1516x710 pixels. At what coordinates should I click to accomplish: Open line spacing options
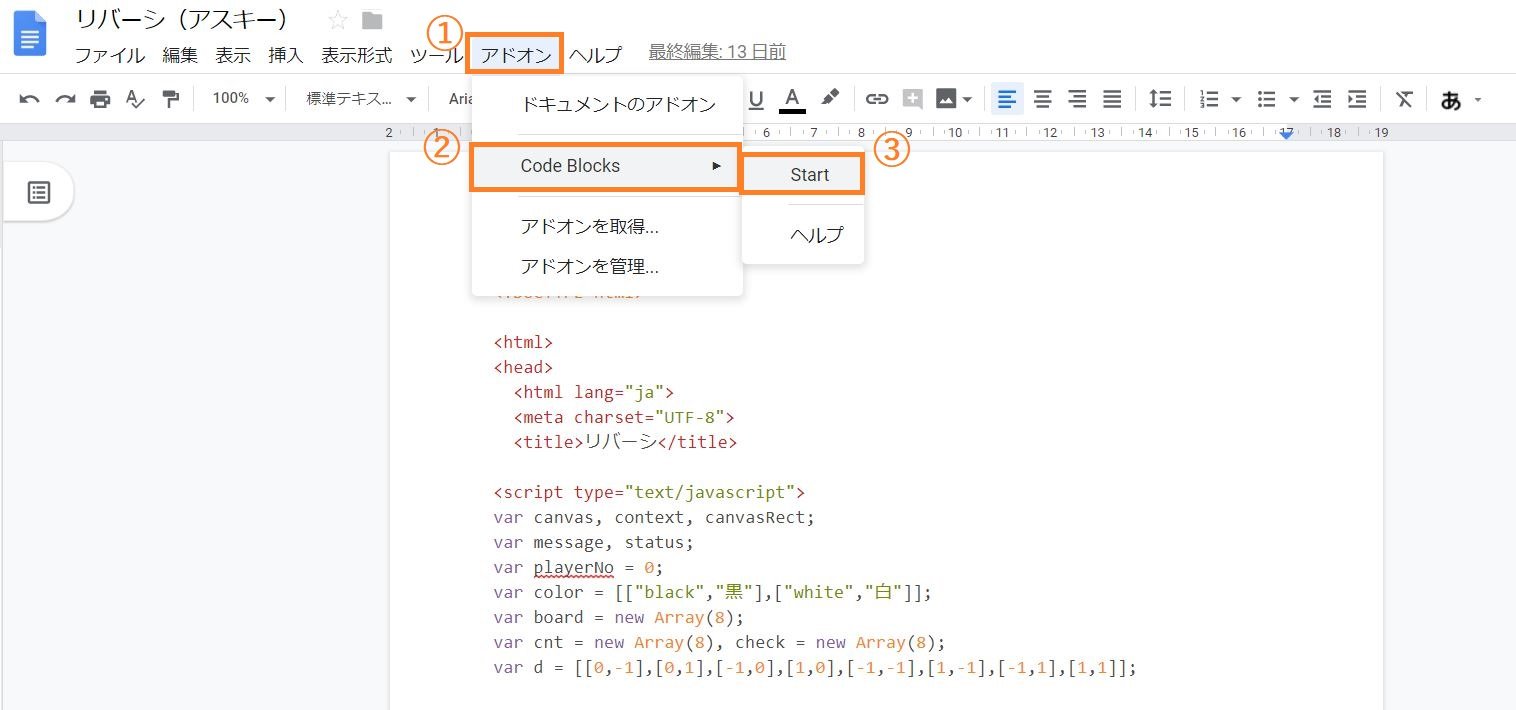(1160, 99)
